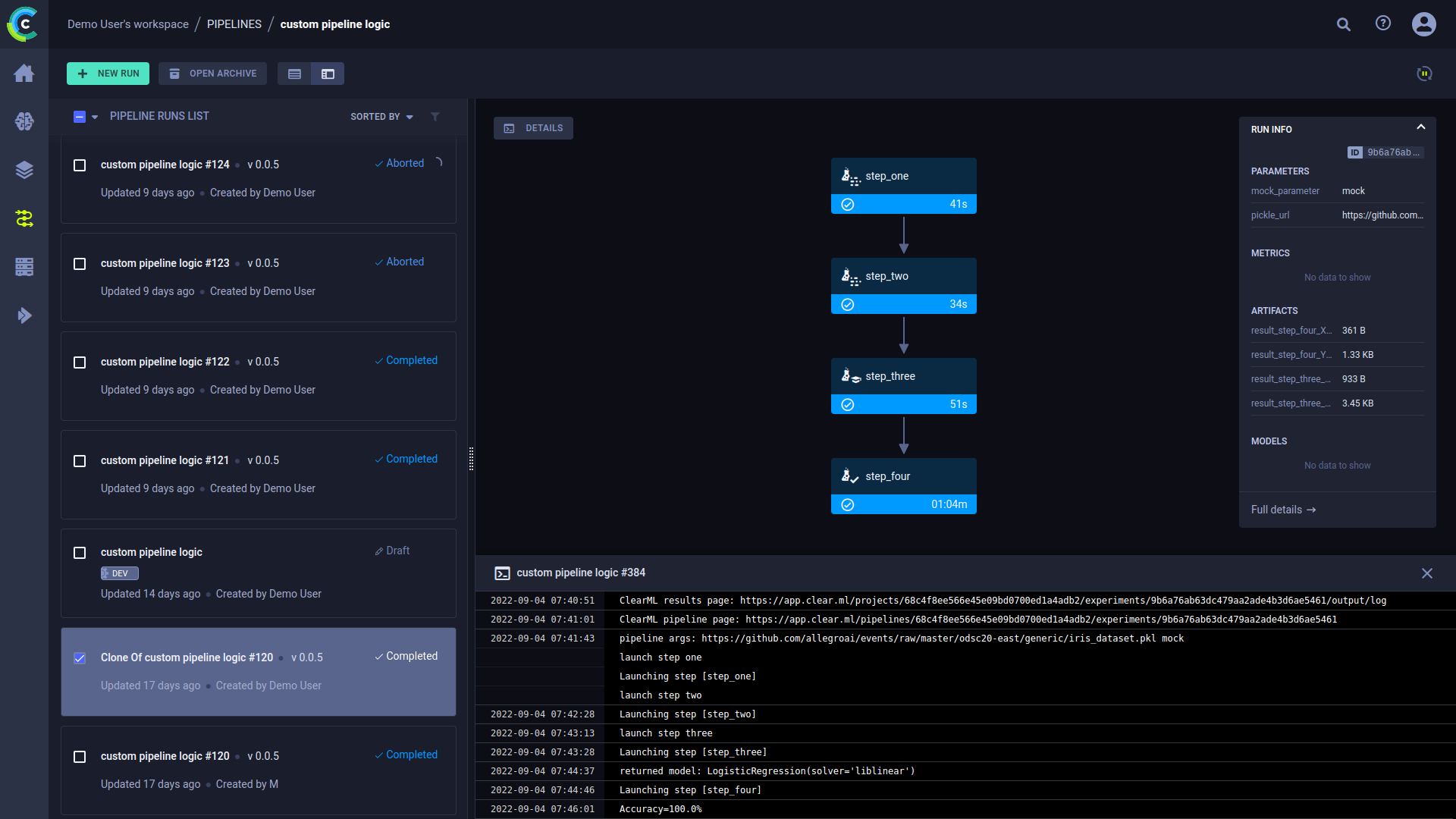Open the help question mark icon
The height and width of the screenshot is (819, 1456).
[x=1383, y=24]
